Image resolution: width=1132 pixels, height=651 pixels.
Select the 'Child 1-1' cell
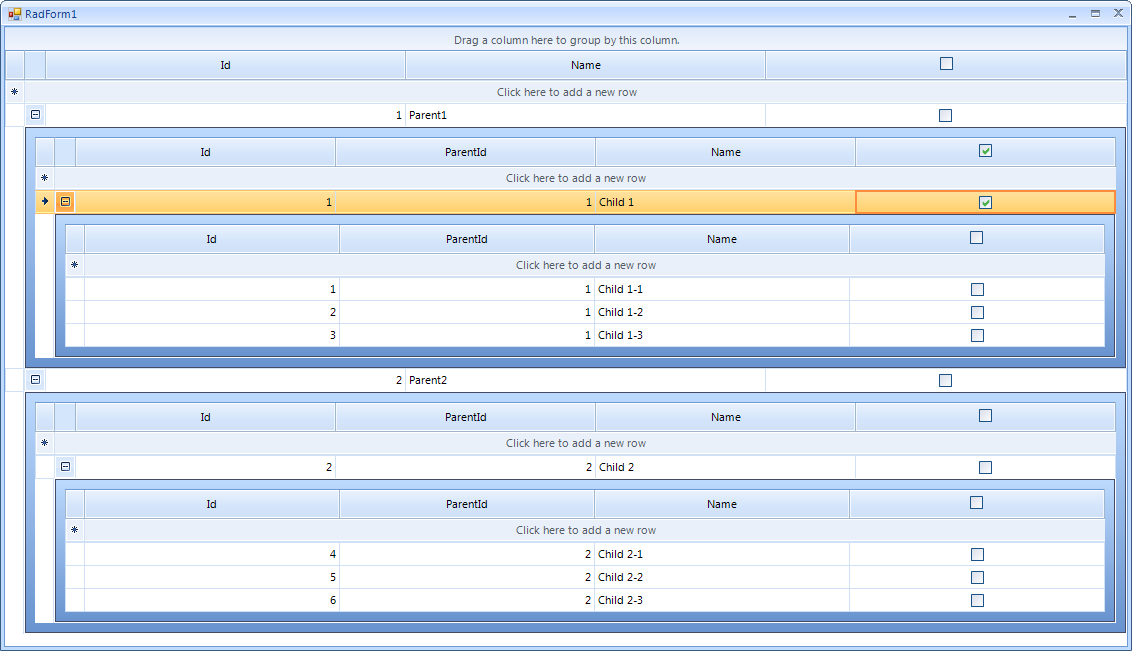(x=722, y=289)
